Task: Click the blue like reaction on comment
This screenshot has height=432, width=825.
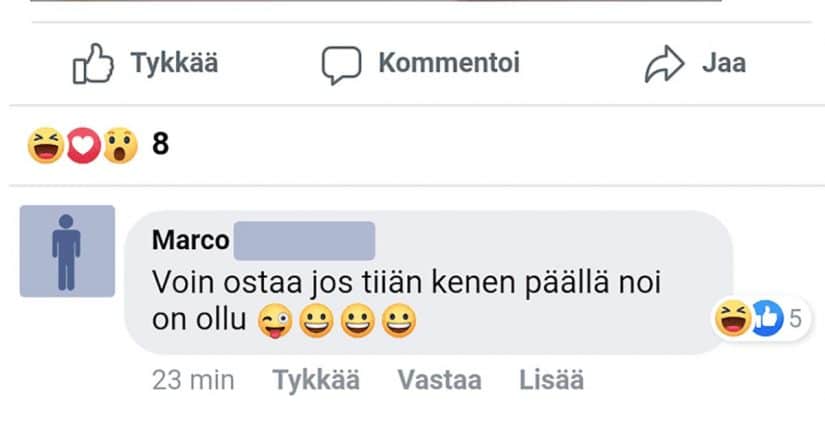Action: click(767, 318)
